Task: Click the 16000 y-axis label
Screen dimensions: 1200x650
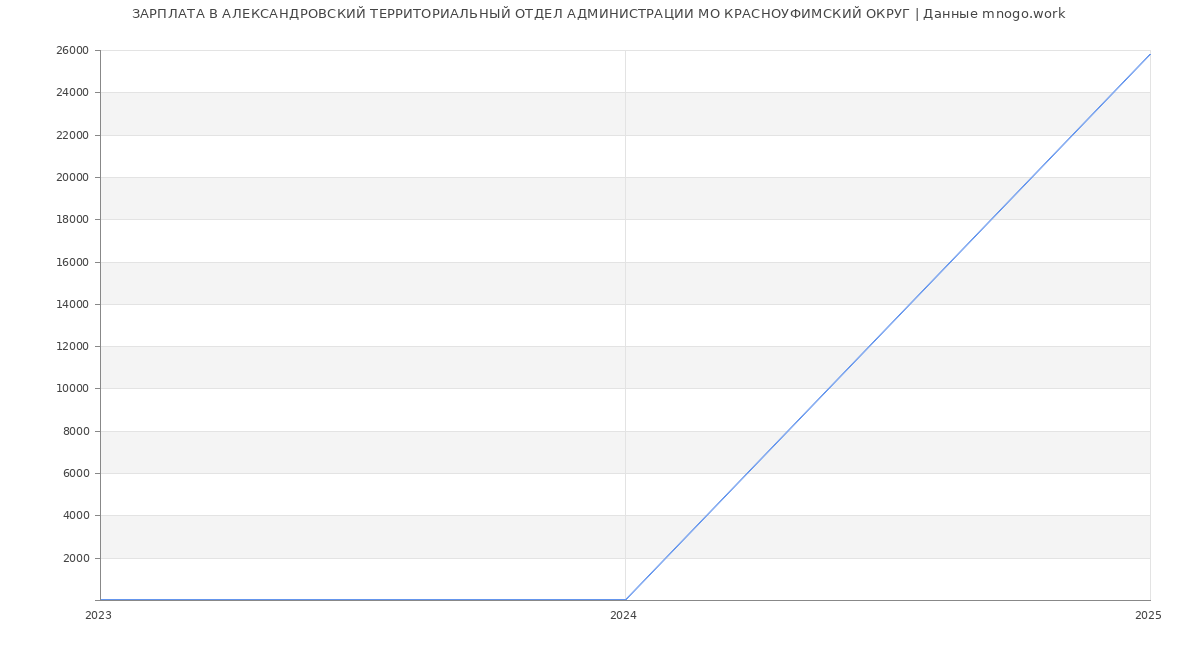Action: [x=72, y=262]
